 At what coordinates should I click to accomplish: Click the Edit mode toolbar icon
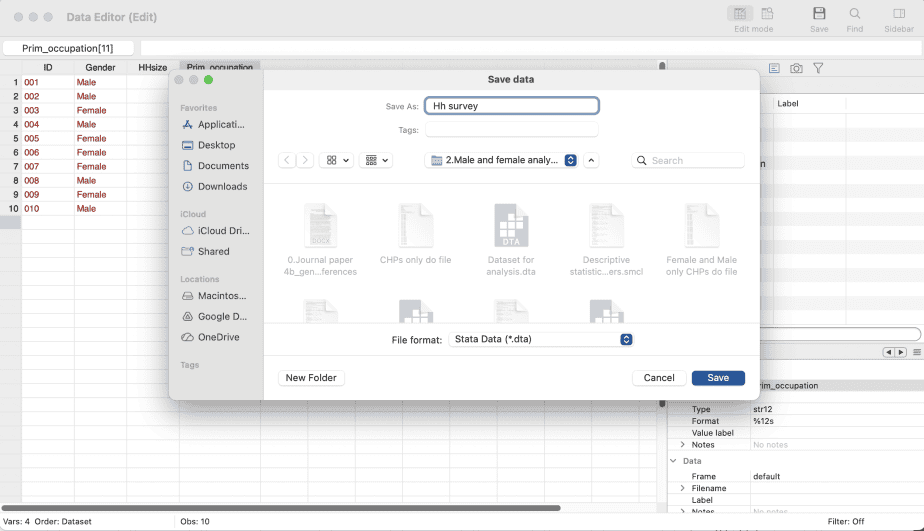(x=740, y=14)
